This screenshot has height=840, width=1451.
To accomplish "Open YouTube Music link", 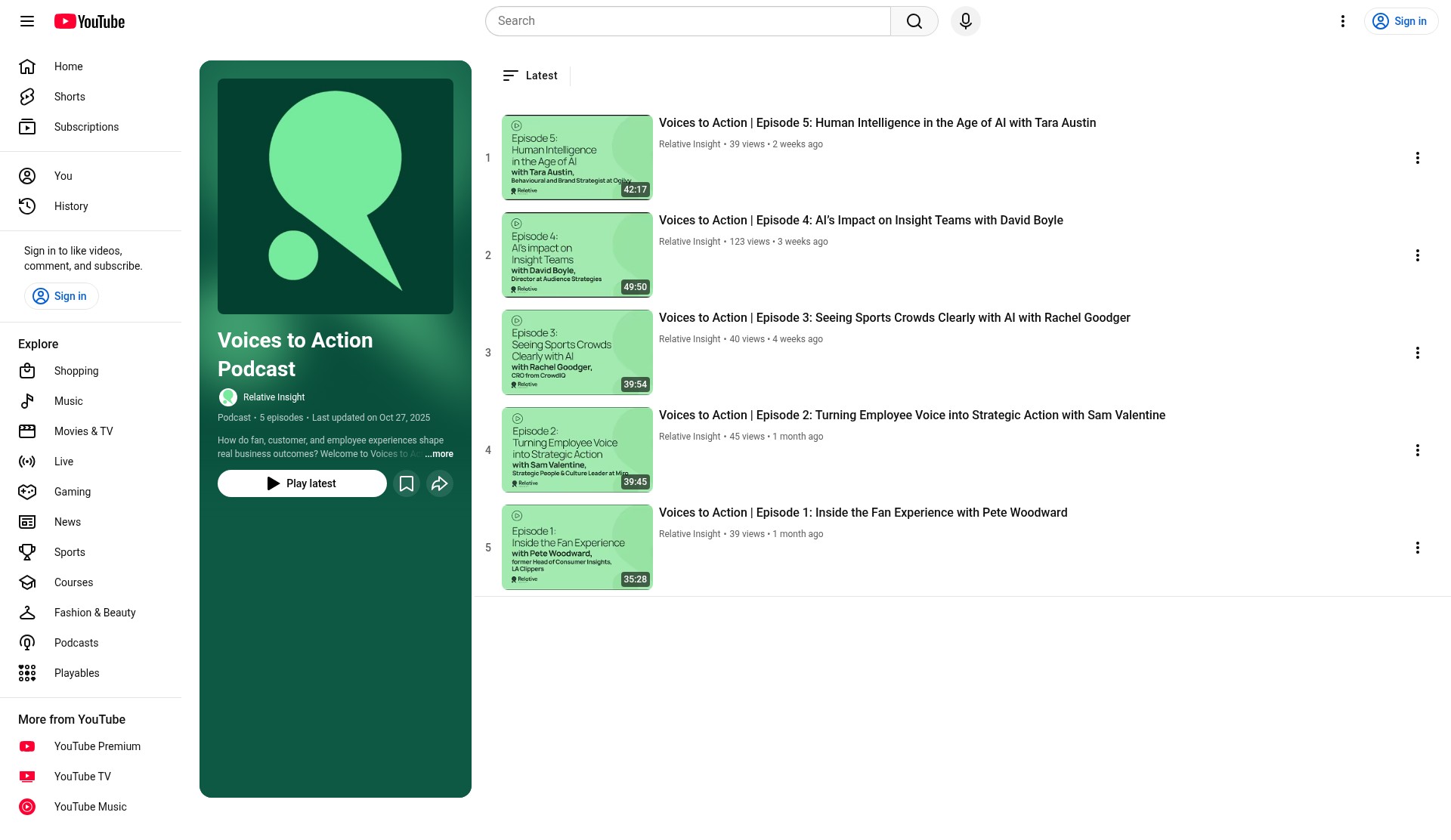I will [x=91, y=807].
